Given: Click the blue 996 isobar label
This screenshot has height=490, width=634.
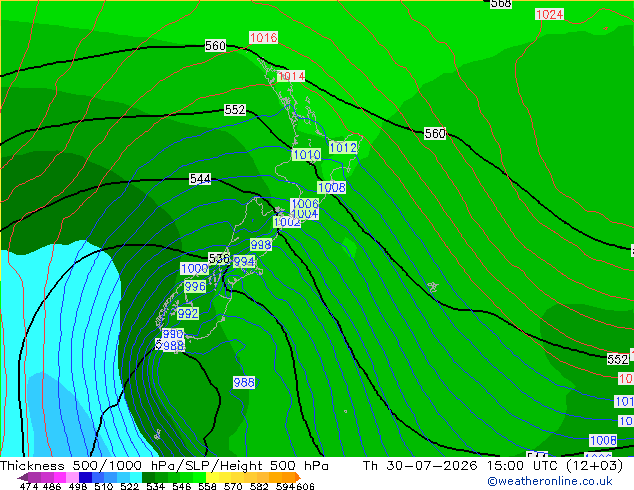Looking at the screenshot, I should (195, 287).
